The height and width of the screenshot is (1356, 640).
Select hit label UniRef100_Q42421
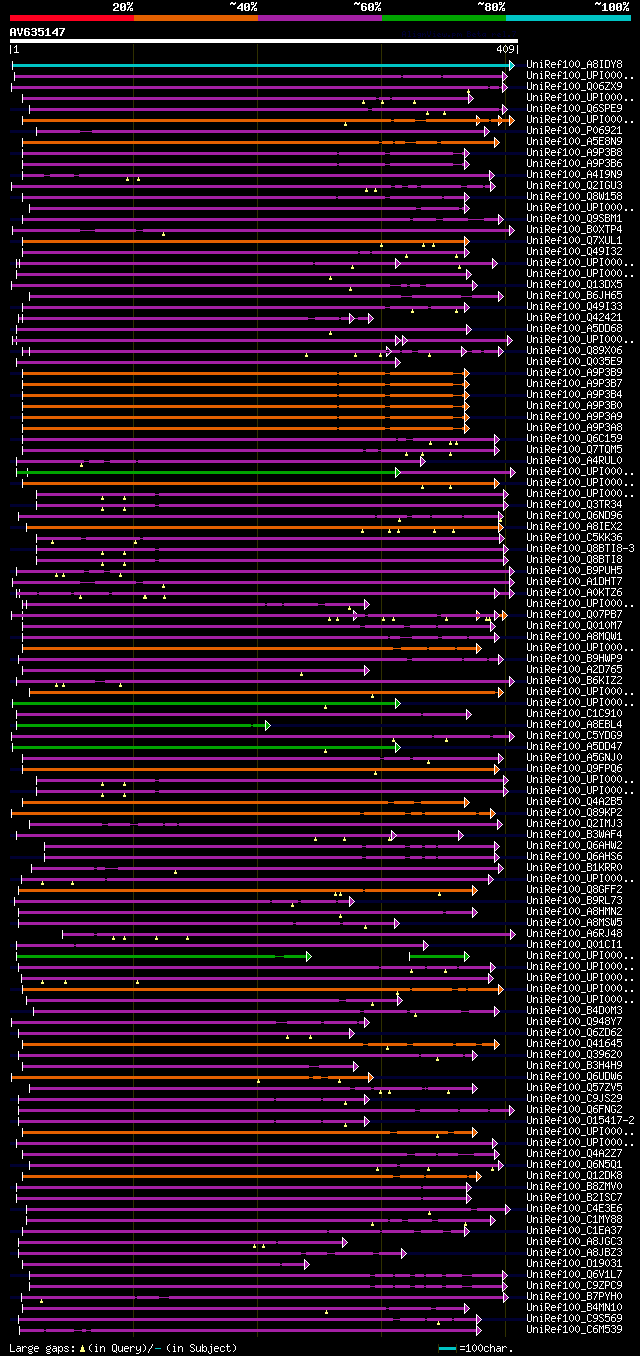coord(576,318)
